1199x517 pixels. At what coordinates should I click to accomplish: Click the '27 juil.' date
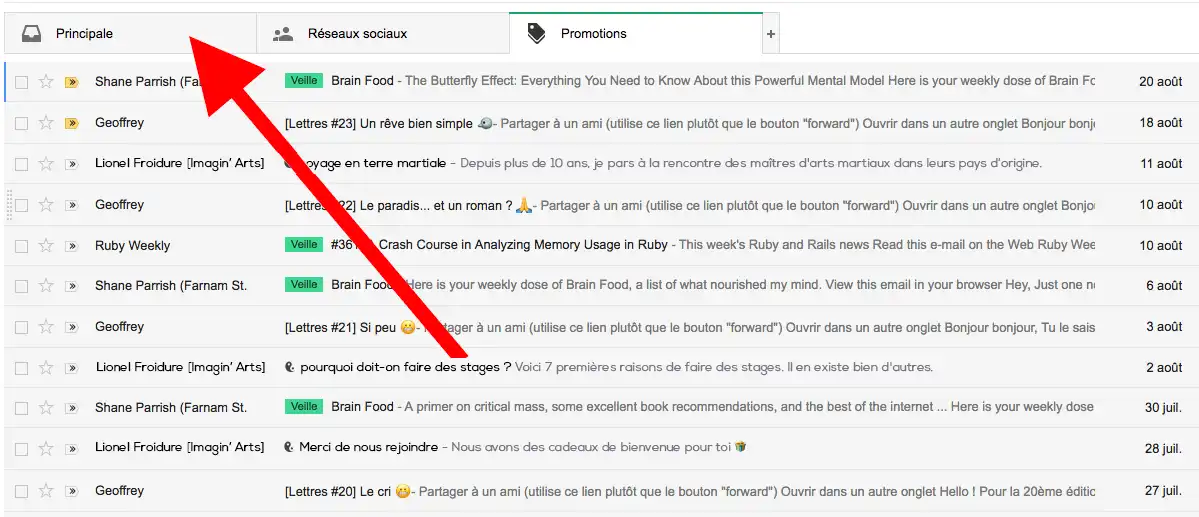[1163, 491]
